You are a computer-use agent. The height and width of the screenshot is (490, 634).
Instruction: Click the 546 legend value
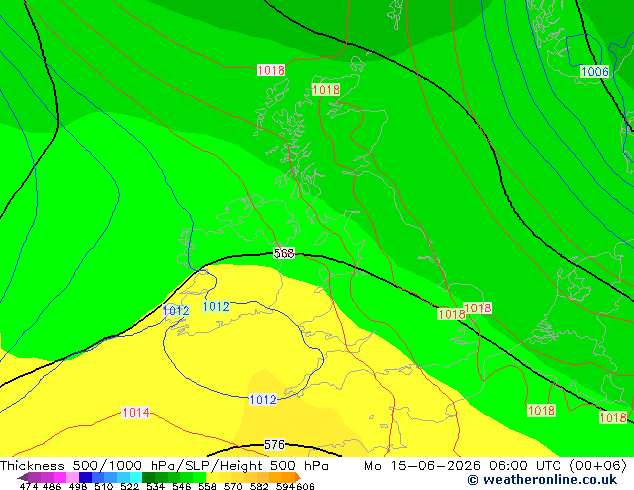(181, 486)
